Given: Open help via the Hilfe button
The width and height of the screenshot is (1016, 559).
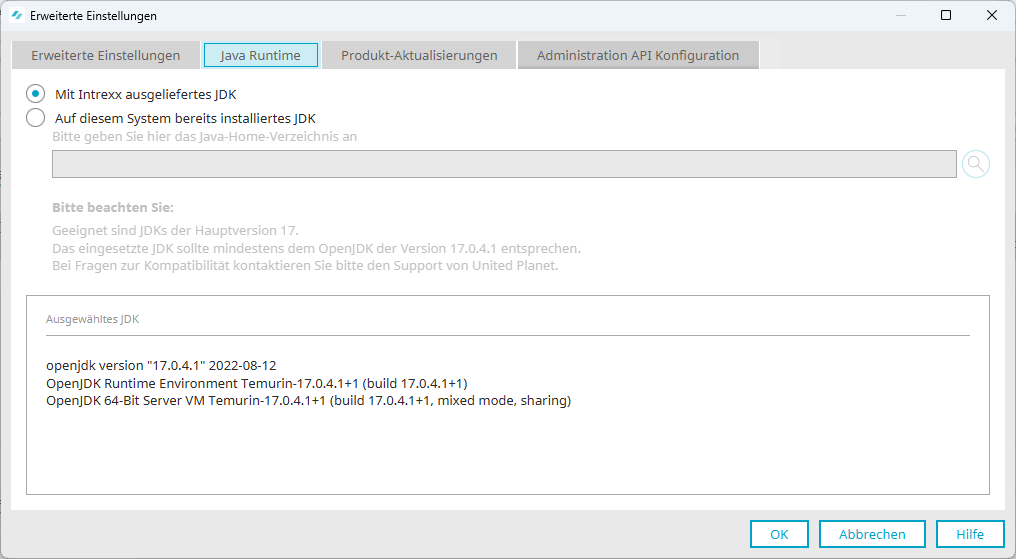Looking at the screenshot, I should point(969,534).
